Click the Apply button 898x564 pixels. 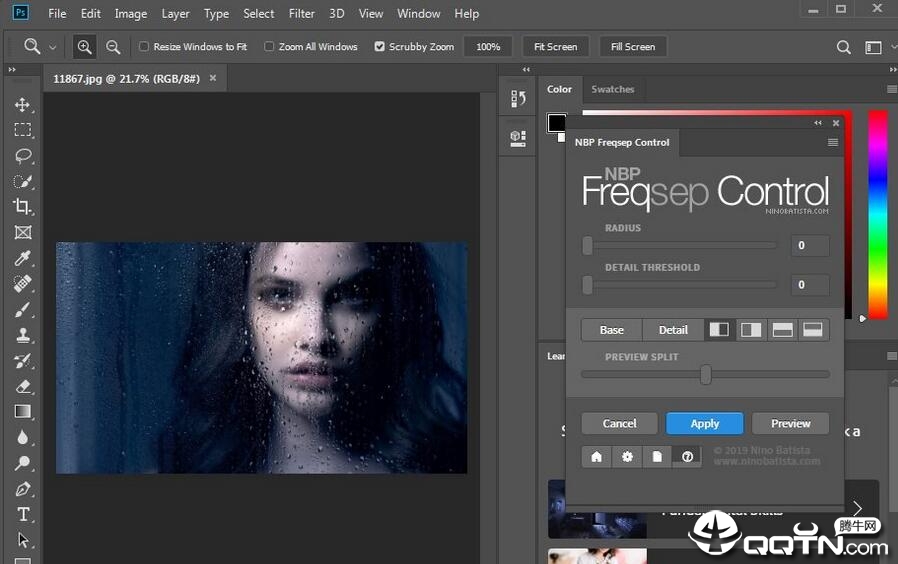(x=704, y=423)
